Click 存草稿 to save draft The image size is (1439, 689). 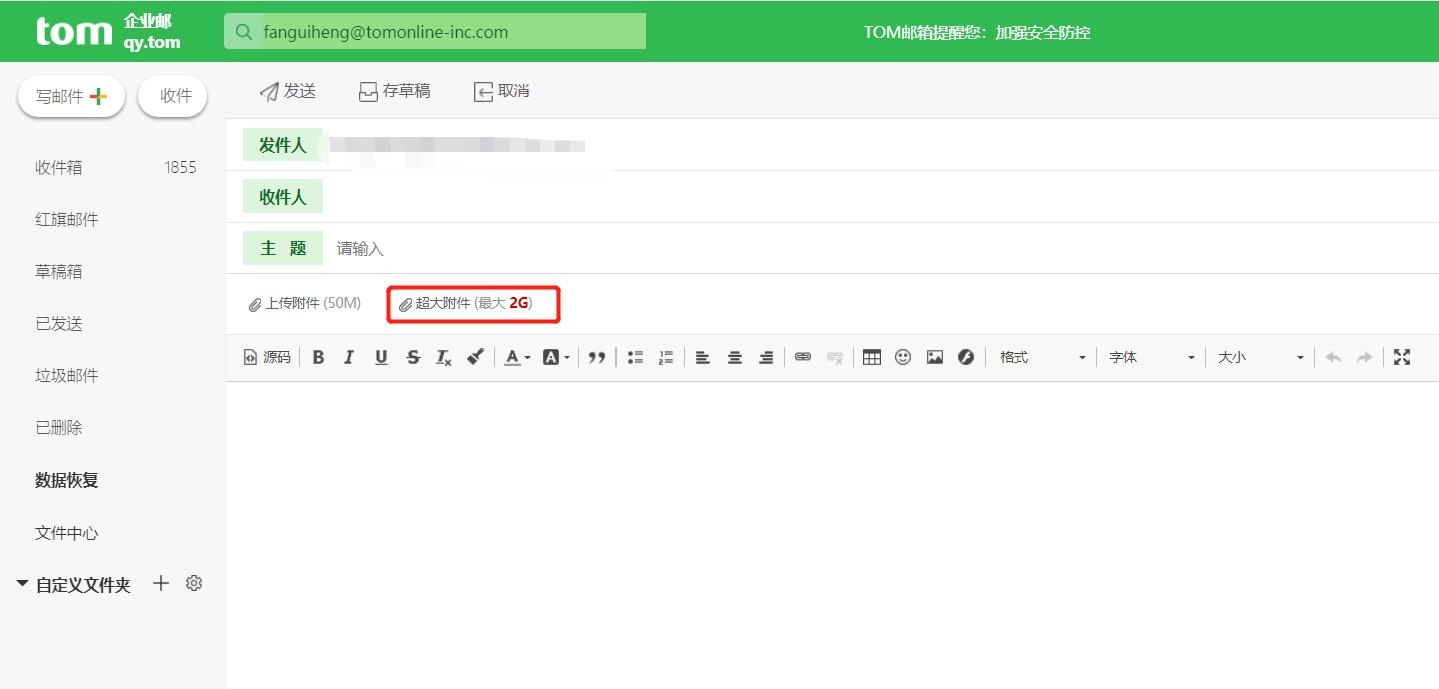(x=394, y=91)
